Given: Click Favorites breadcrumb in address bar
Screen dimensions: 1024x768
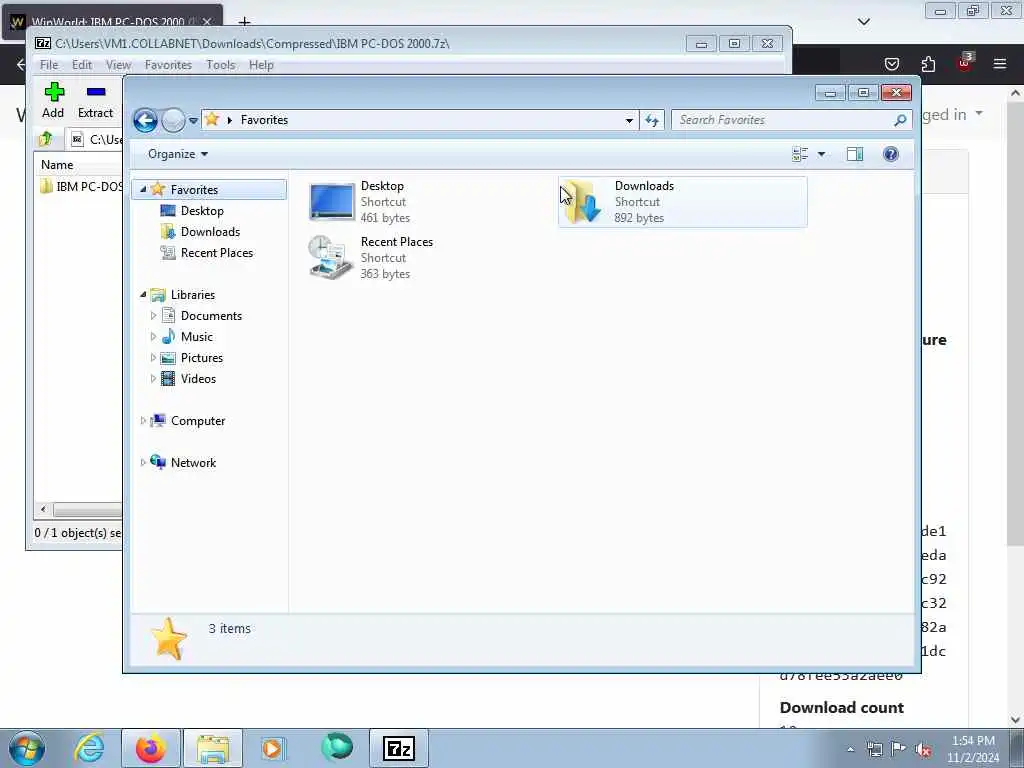Looking at the screenshot, I should (x=264, y=120).
